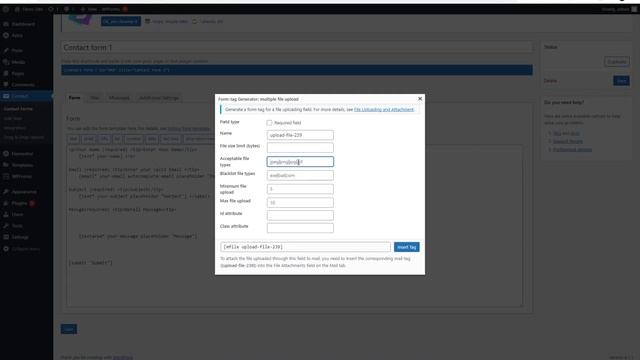
Task: Click the Delete link in Status panel
Action: [550, 81]
